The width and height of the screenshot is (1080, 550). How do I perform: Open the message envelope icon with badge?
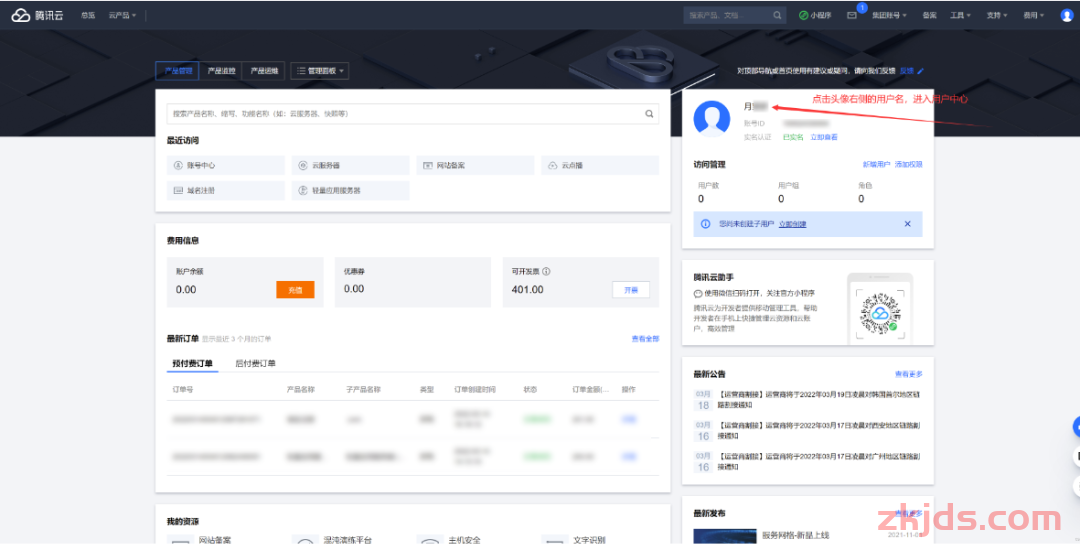(x=852, y=15)
